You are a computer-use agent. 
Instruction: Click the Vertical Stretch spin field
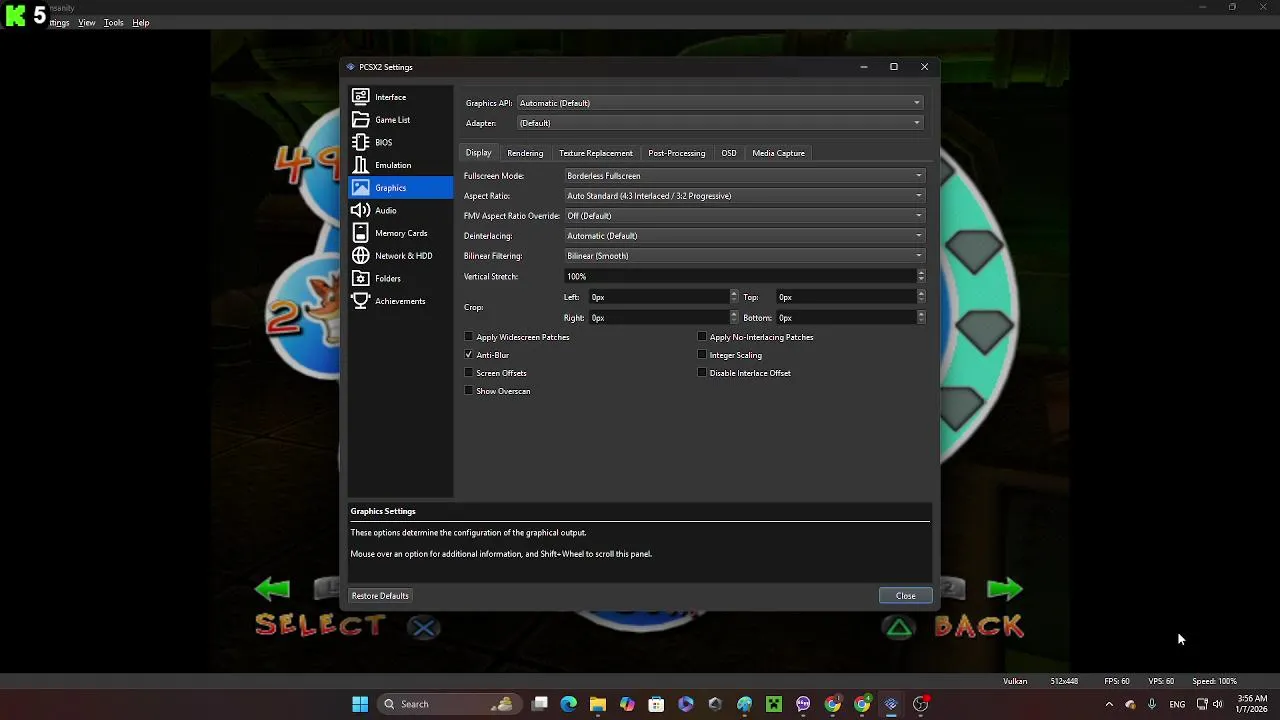pyautogui.click(x=745, y=277)
